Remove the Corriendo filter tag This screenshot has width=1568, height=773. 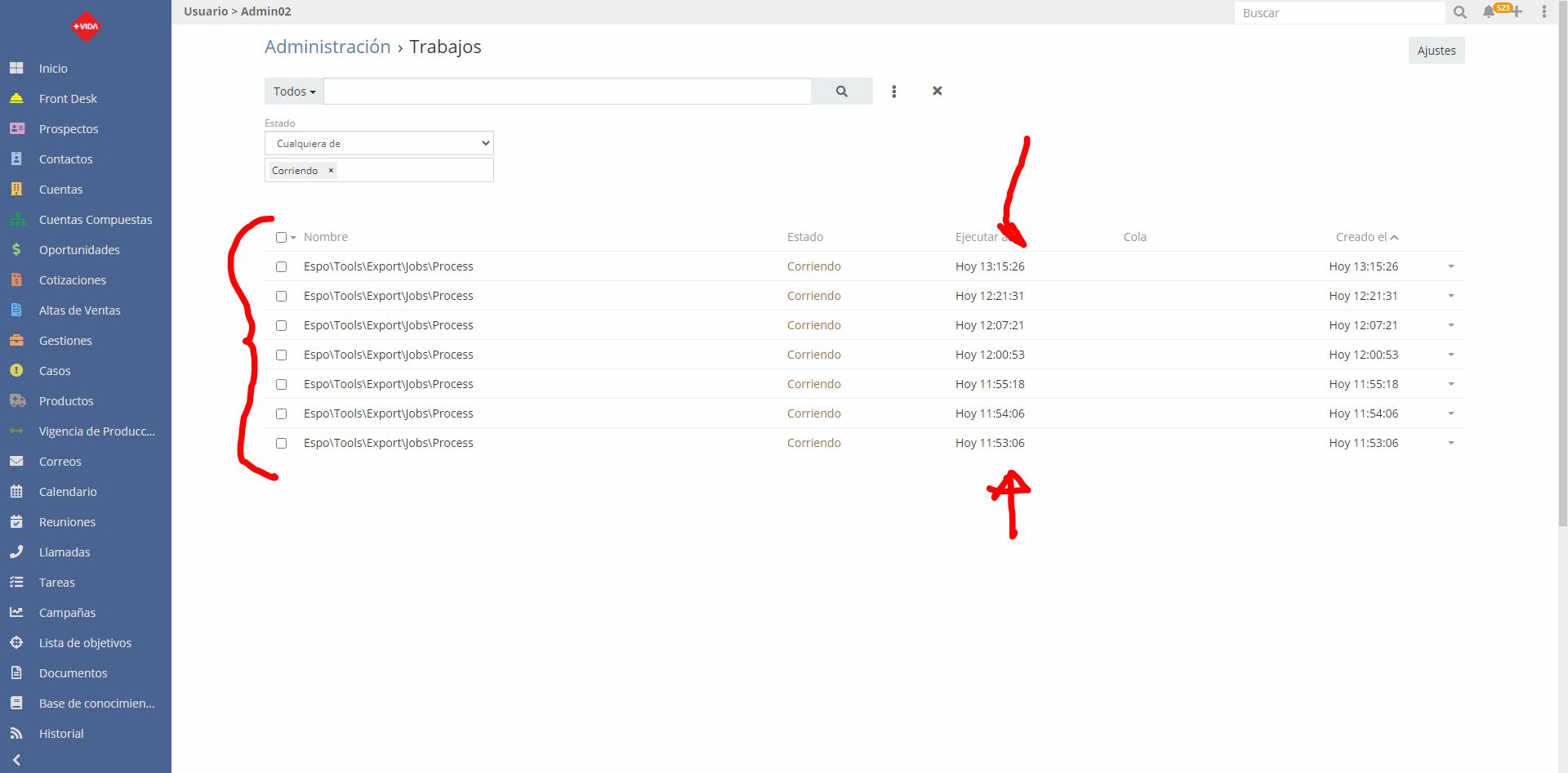coord(331,170)
